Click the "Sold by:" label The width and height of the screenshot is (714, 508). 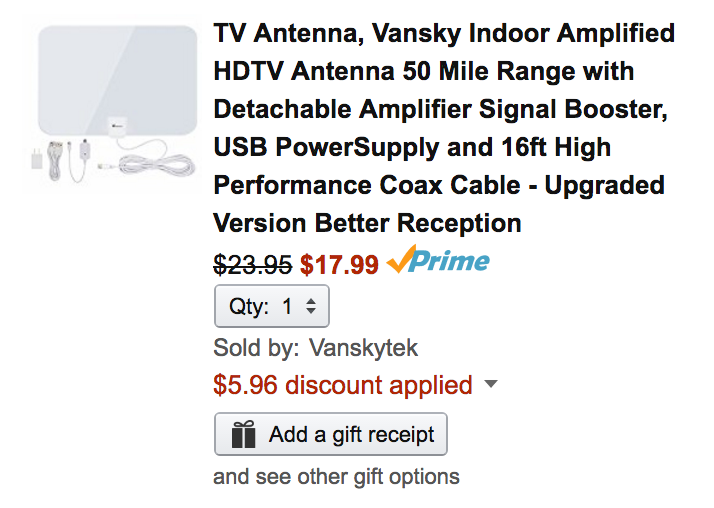click(256, 348)
